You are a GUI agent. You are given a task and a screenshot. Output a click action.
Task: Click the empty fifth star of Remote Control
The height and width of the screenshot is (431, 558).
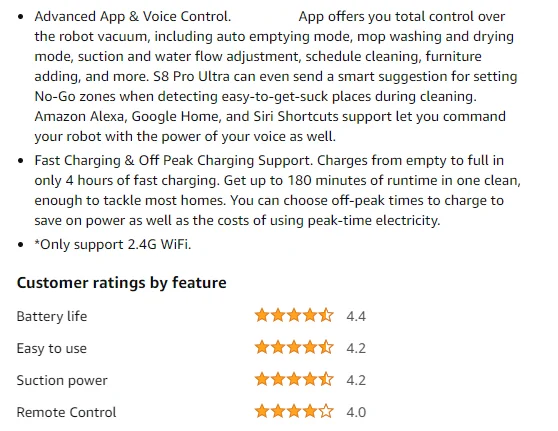326,411
